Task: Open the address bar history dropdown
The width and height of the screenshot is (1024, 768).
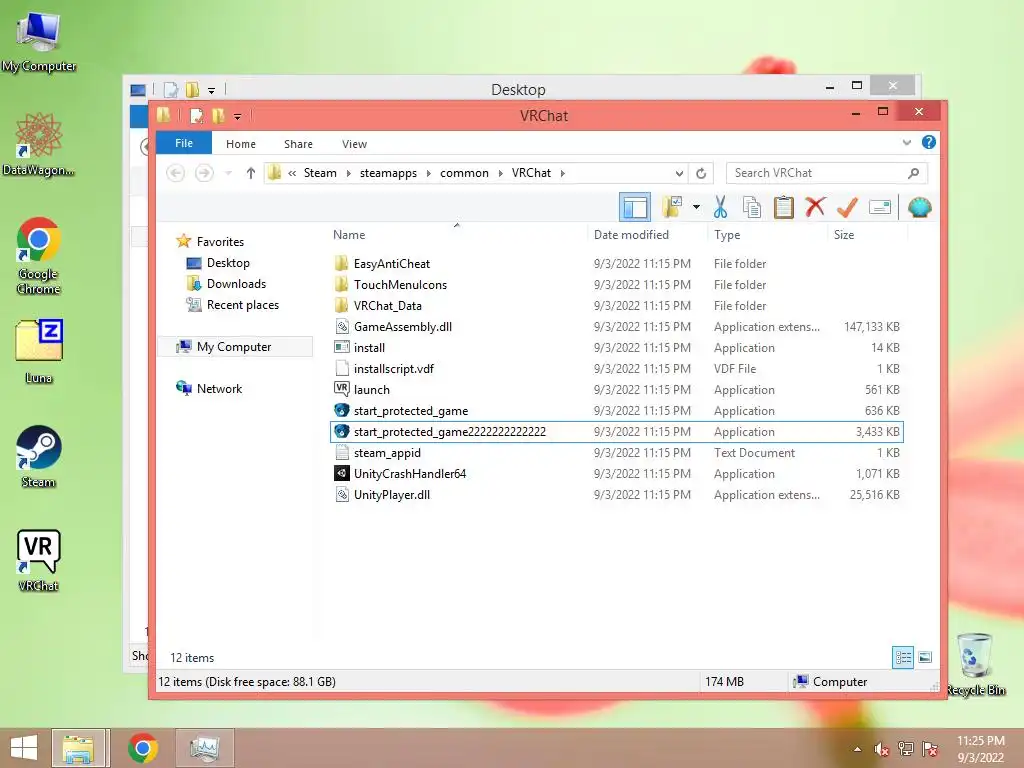Action: [679, 173]
